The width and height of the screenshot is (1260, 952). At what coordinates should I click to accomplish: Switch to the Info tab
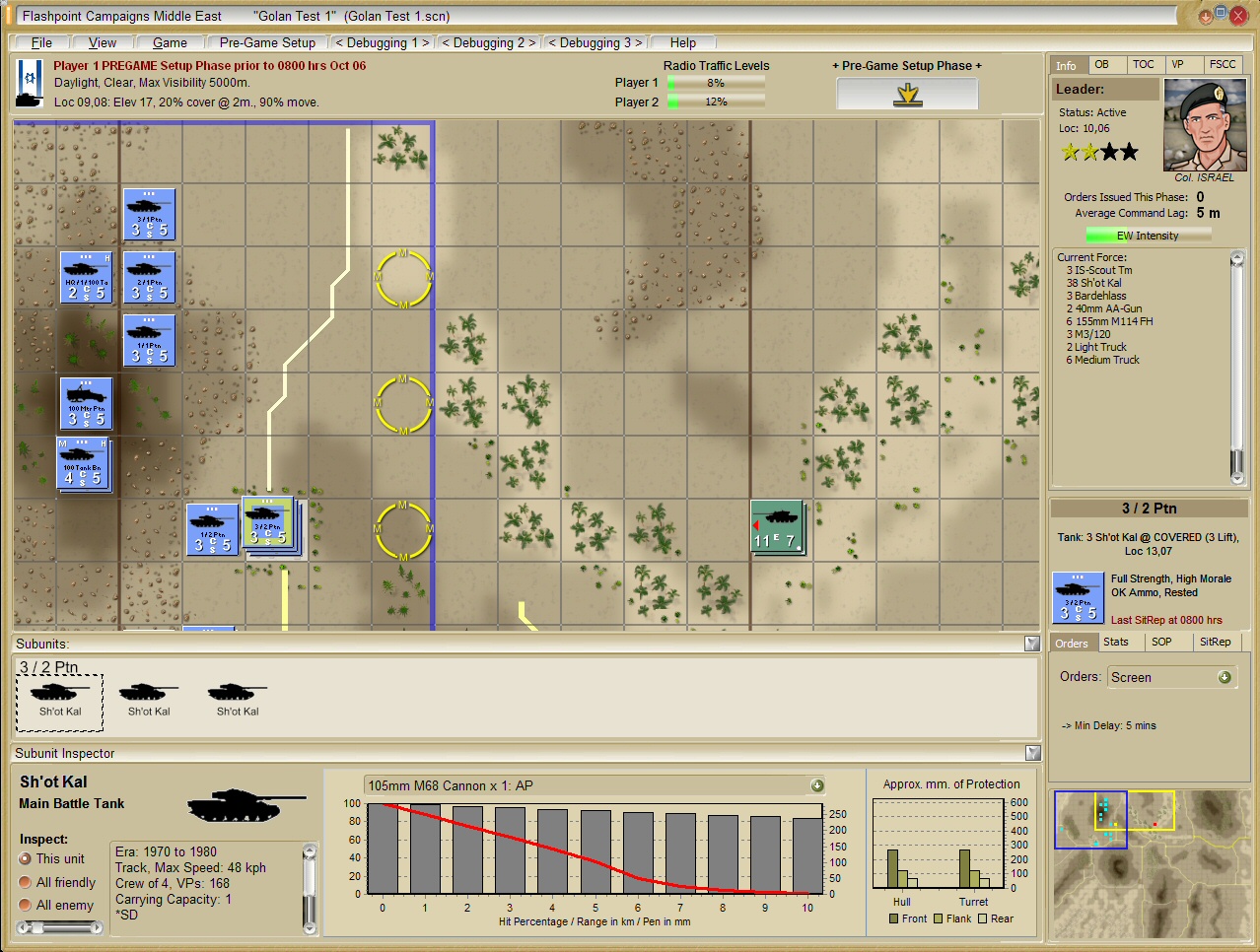click(1067, 65)
